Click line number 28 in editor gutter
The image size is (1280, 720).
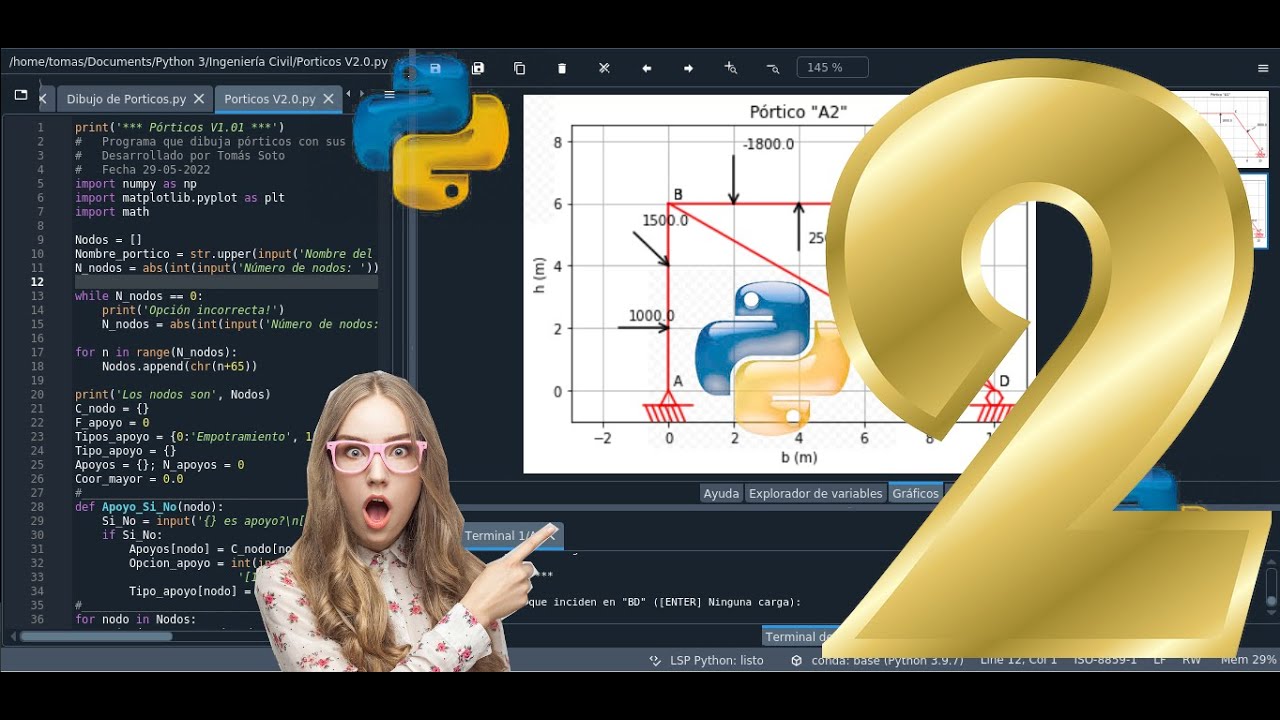pos(38,507)
